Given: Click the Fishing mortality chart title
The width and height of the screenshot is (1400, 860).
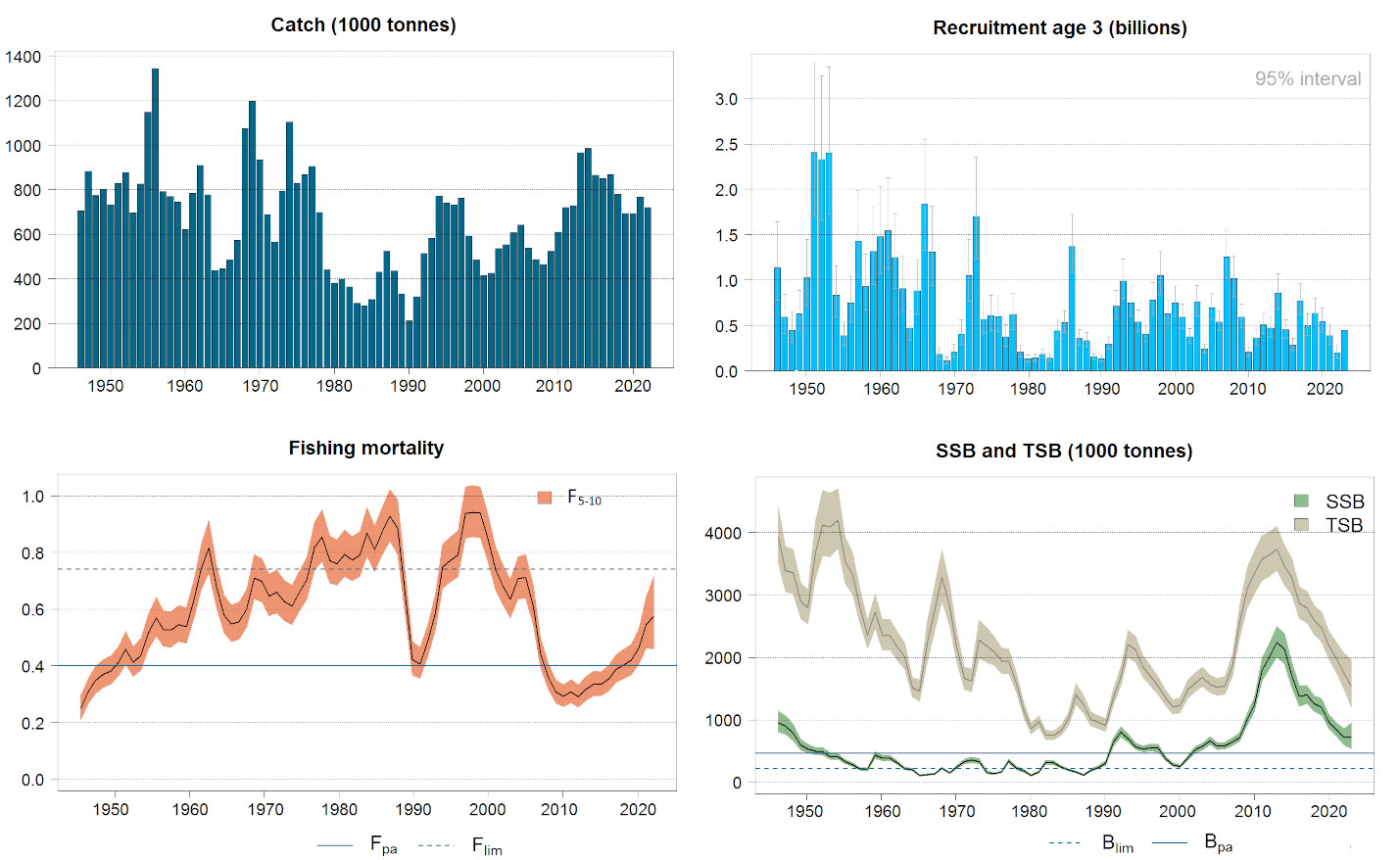Looking at the screenshot, I should pos(366,449).
